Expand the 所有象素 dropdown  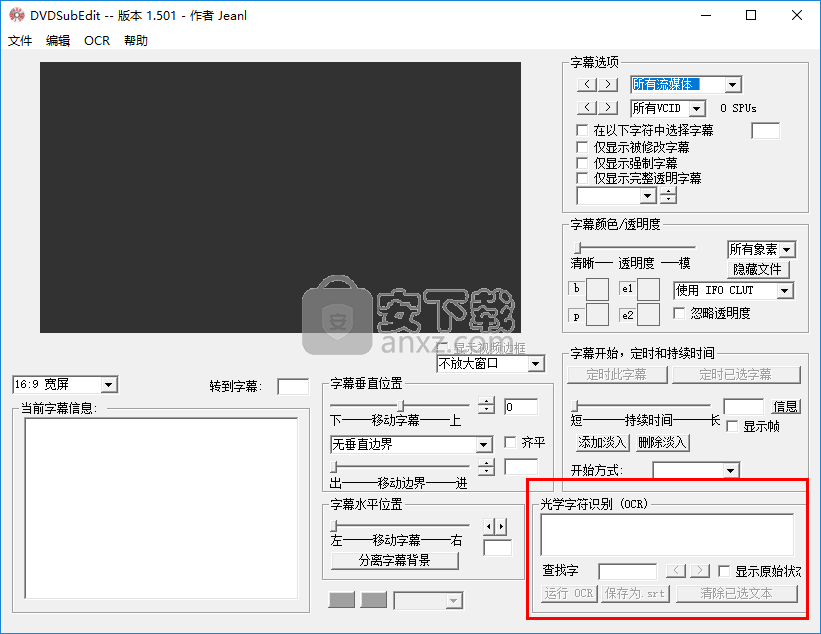coord(787,250)
